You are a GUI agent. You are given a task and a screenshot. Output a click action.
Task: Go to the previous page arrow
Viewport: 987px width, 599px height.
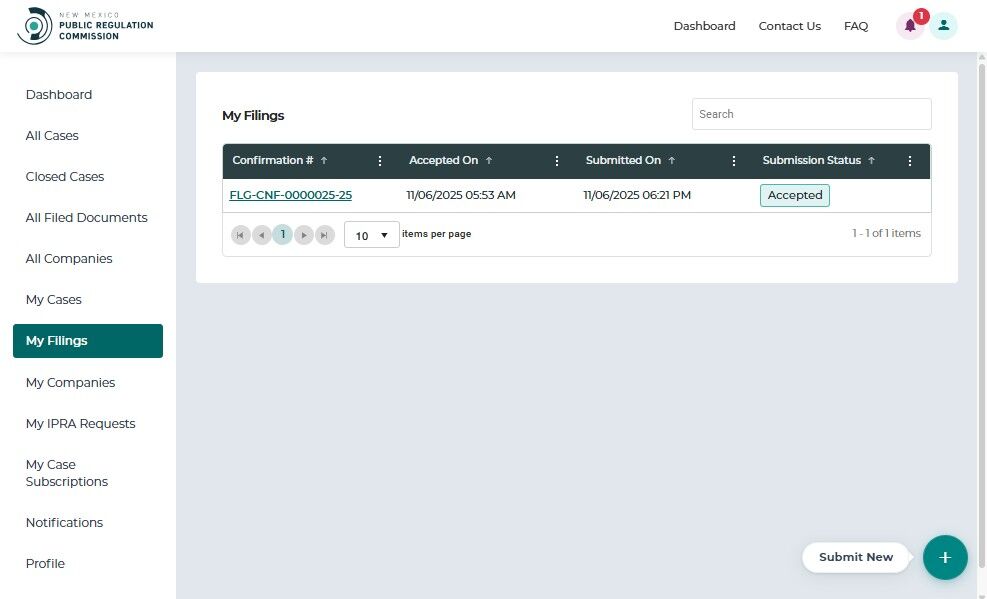coord(262,235)
